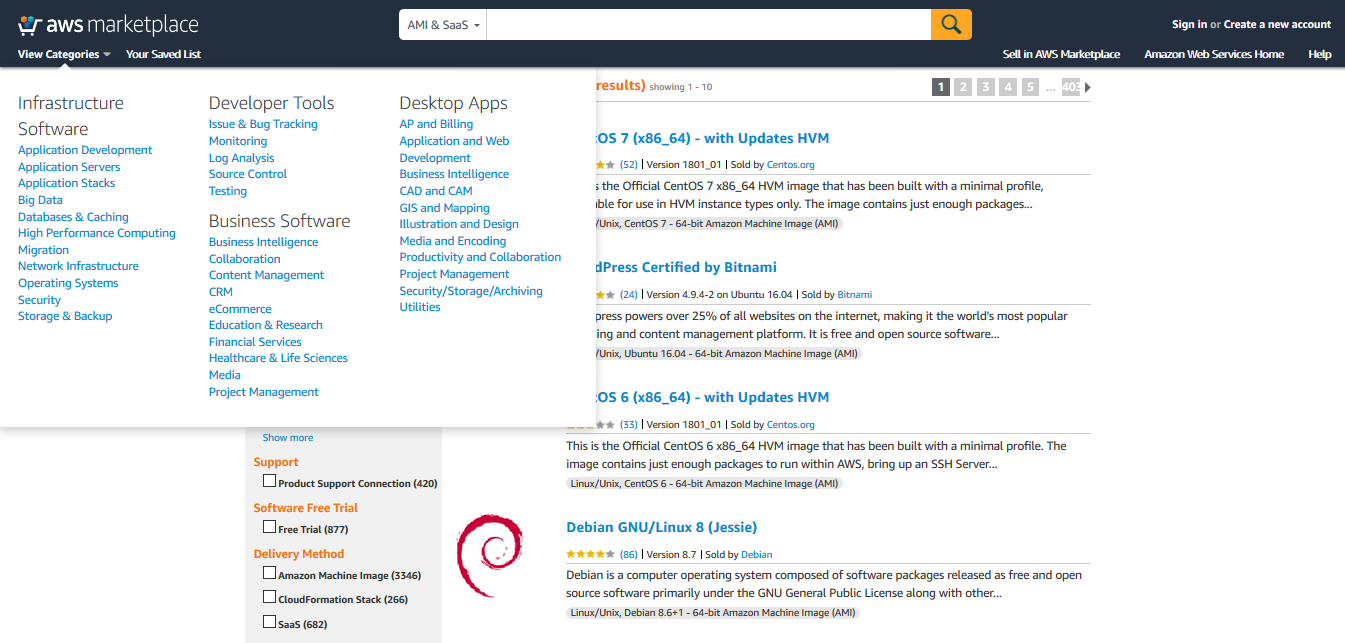1345x643 pixels.
Task: Click the AWS Marketplace logo
Action: tap(108, 25)
